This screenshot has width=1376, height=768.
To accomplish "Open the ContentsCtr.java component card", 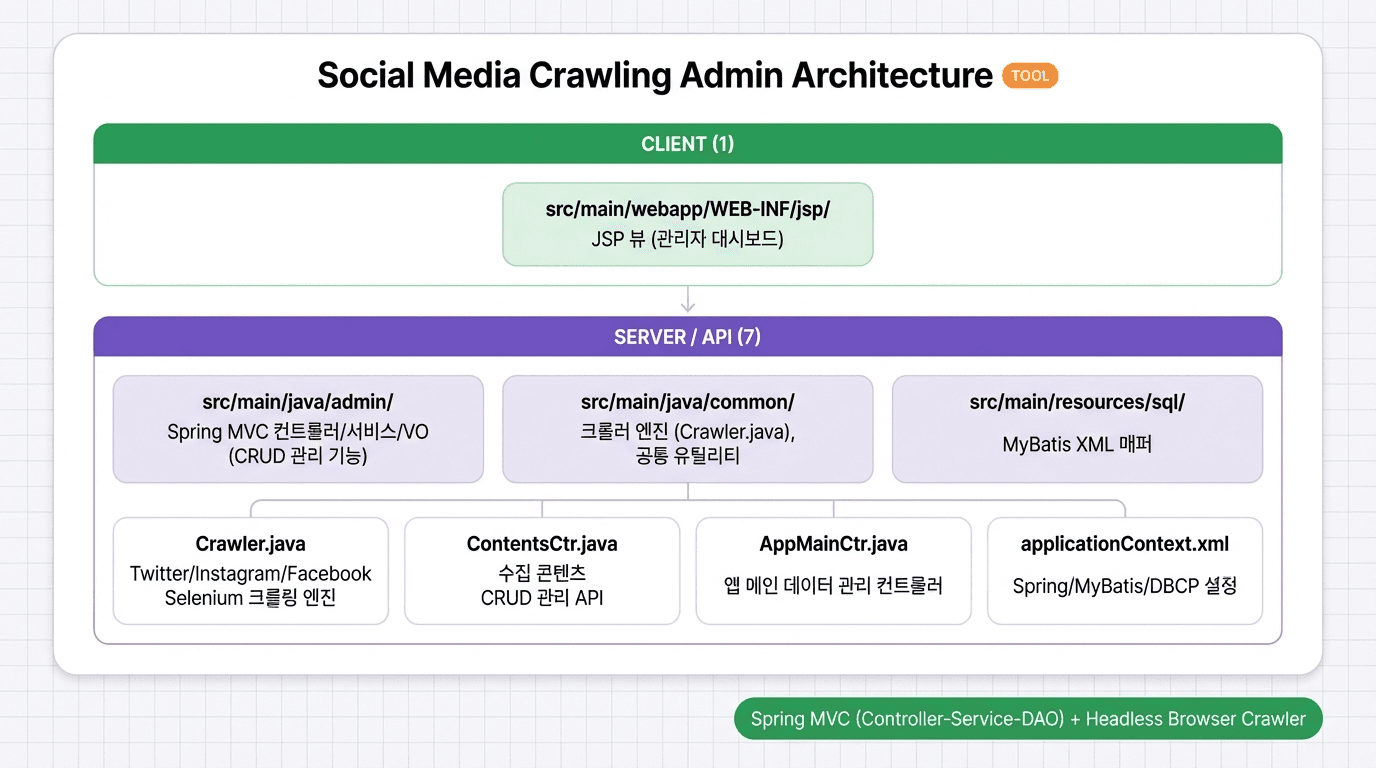I will point(541,571).
